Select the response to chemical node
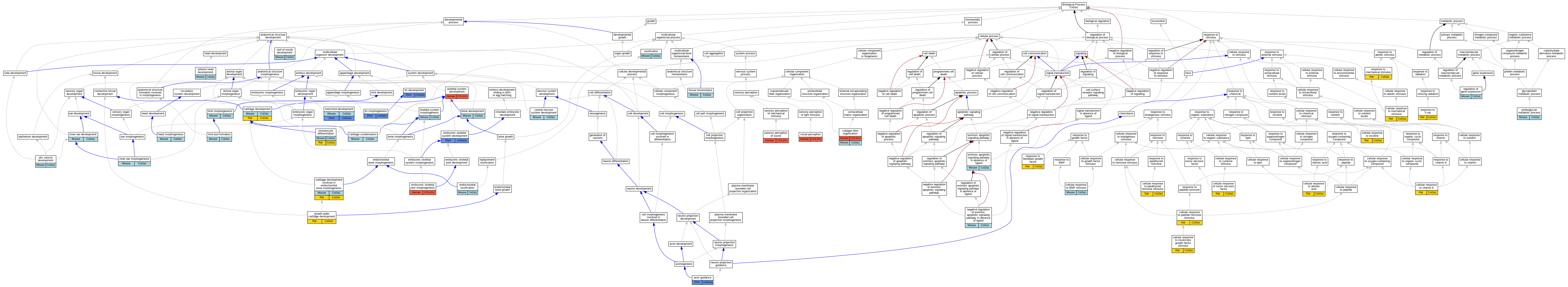The image size is (1568, 287). [x=1235, y=93]
